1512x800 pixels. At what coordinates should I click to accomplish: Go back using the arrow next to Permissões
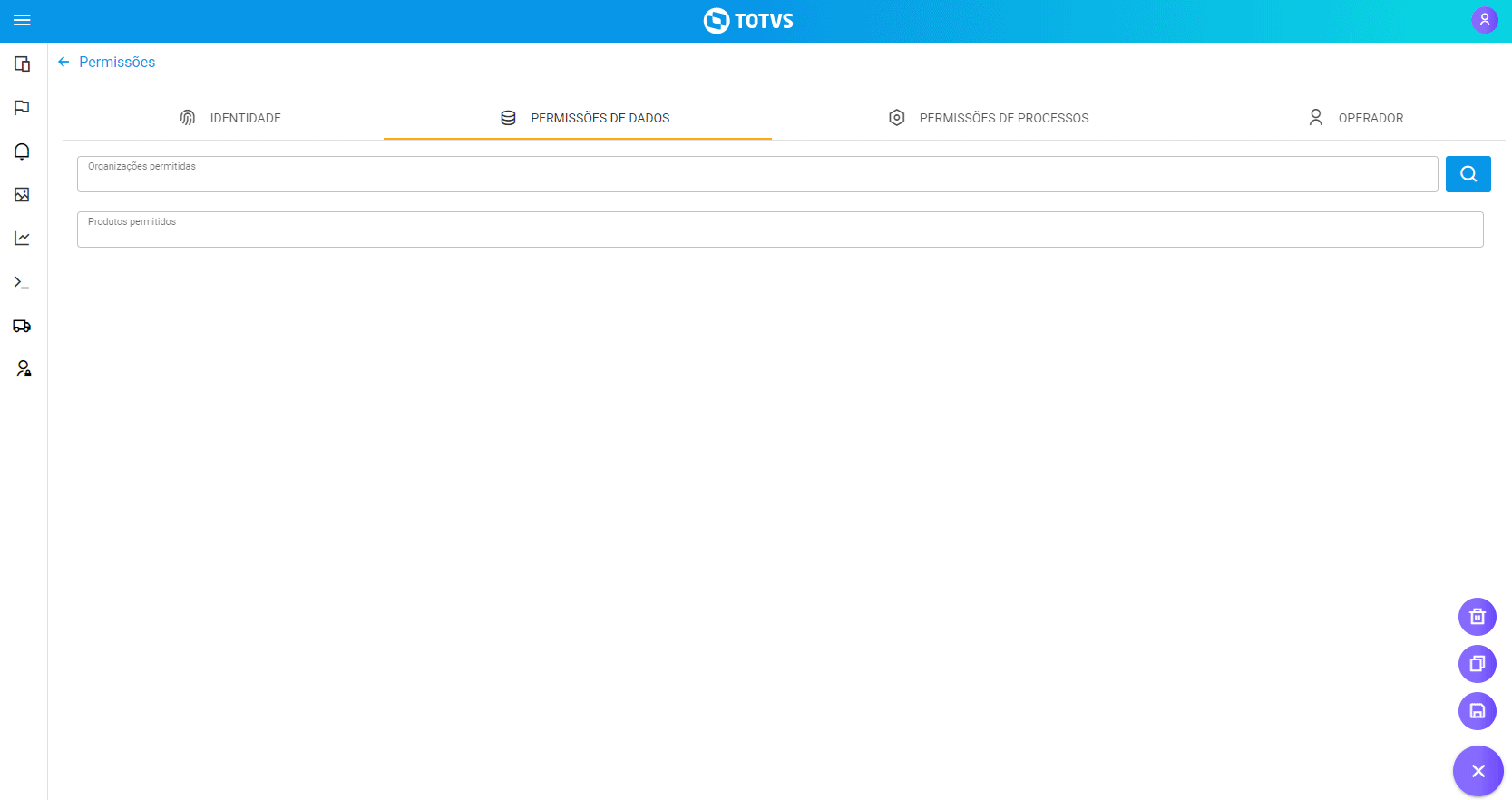click(x=63, y=62)
